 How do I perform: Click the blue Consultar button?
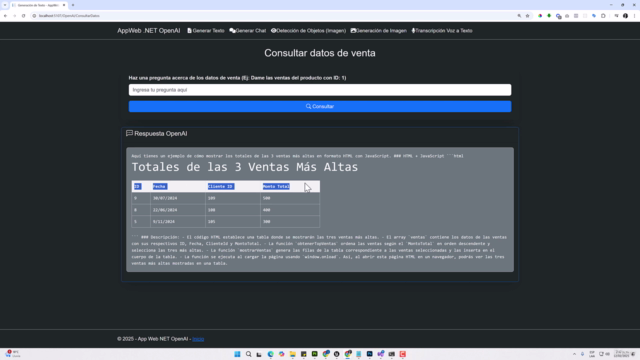pos(320,106)
